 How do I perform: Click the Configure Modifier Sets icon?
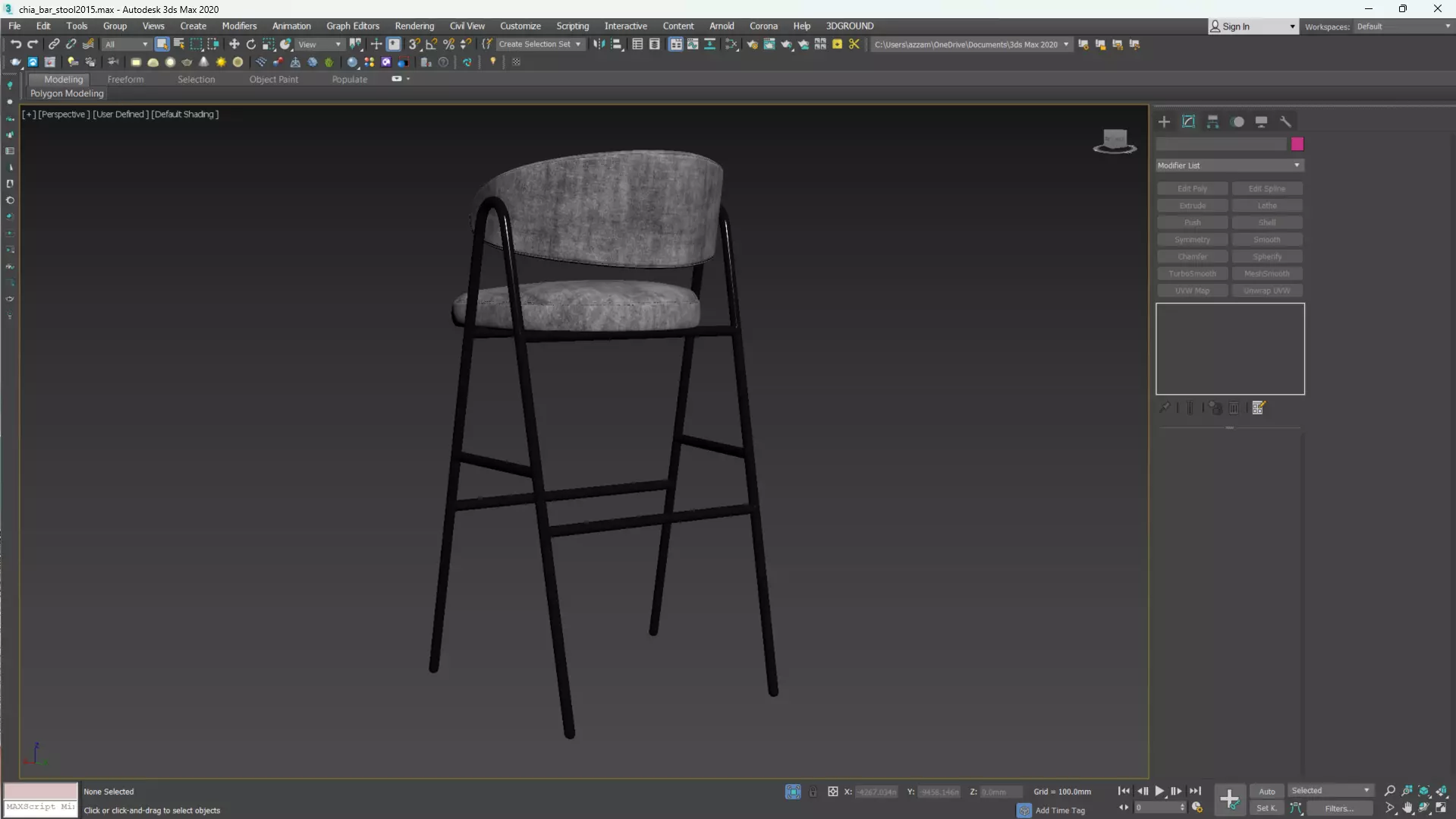[1258, 408]
